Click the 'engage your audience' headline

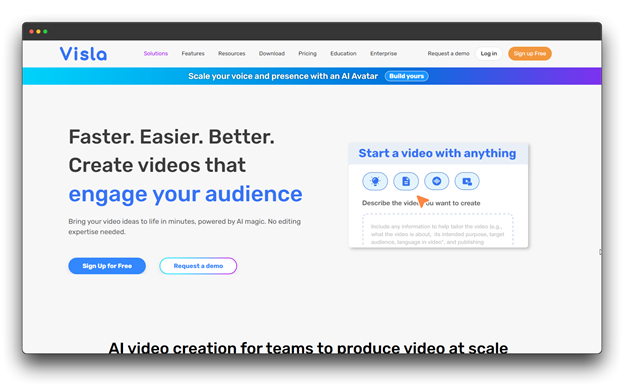point(185,194)
